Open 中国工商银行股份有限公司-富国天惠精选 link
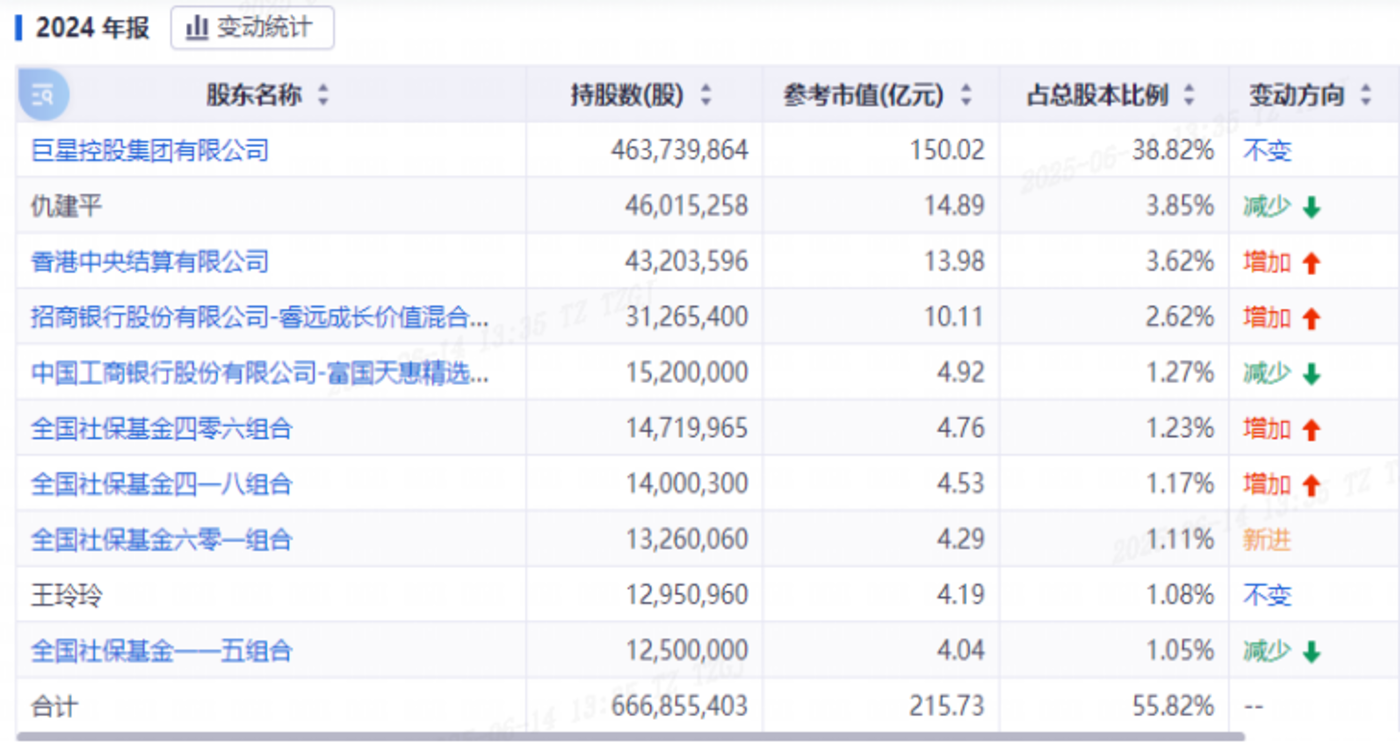Viewport: 1400px width, 743px height. [260, 373]
